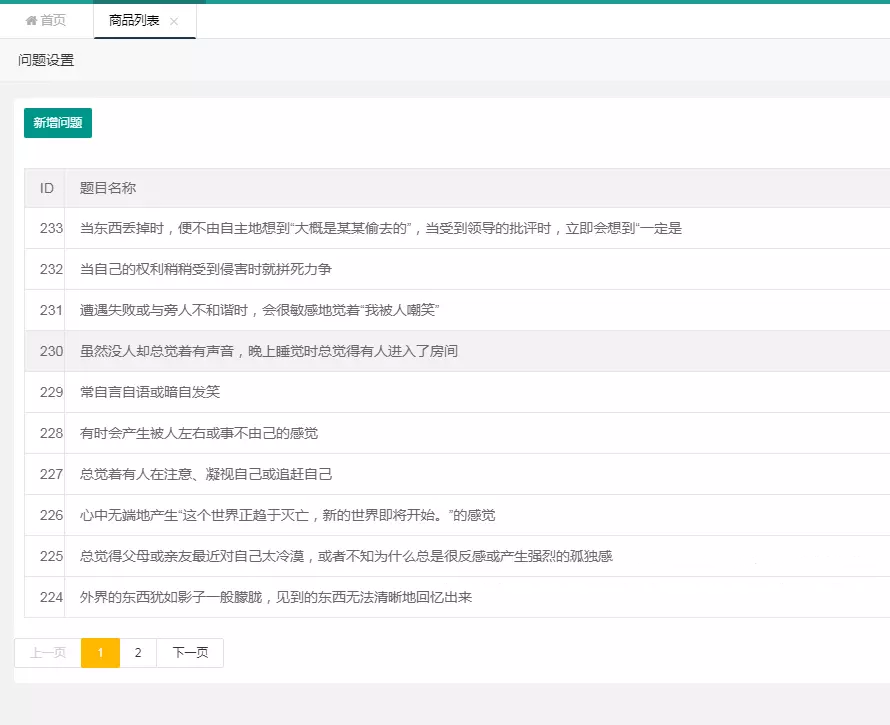Click the 题目名称 column header
The height and width of the screenshot is (725, 890).
point(108,188)
